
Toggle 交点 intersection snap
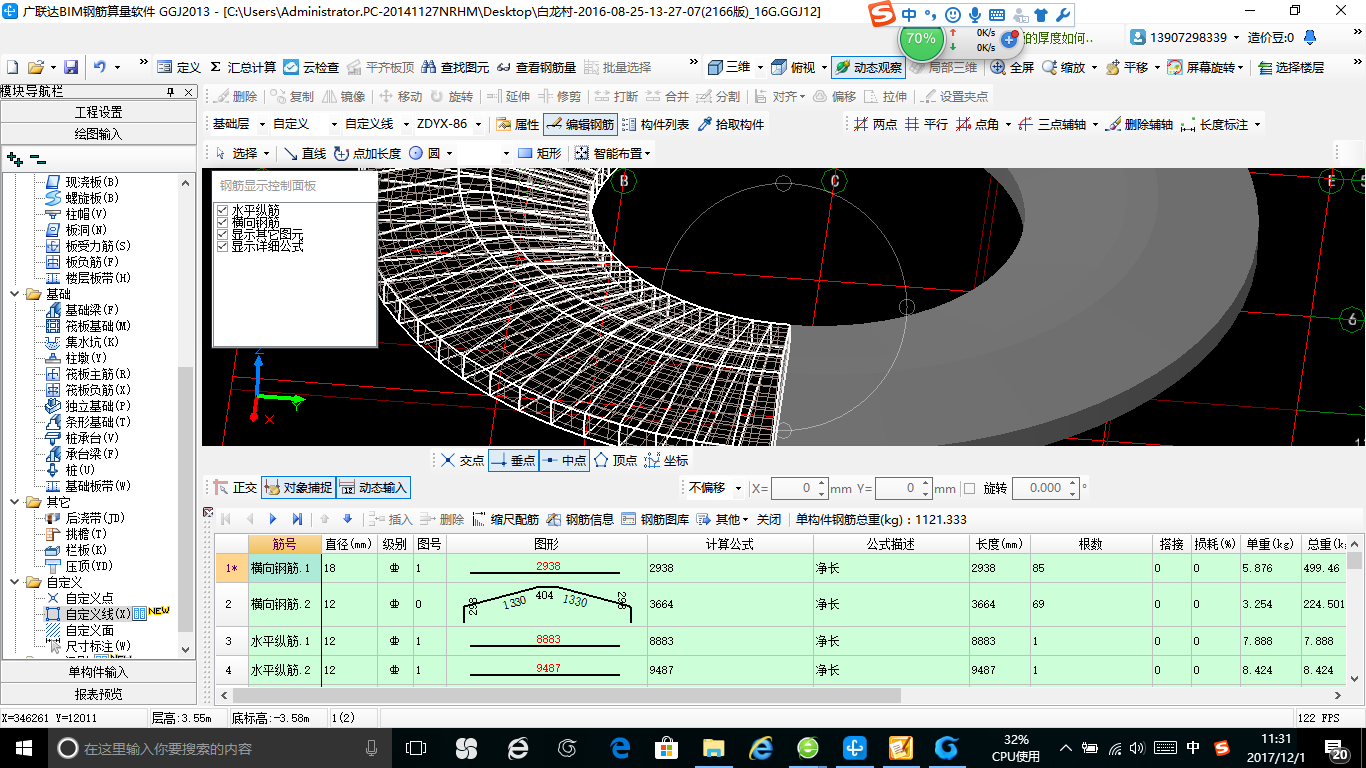tap(462, 460)
